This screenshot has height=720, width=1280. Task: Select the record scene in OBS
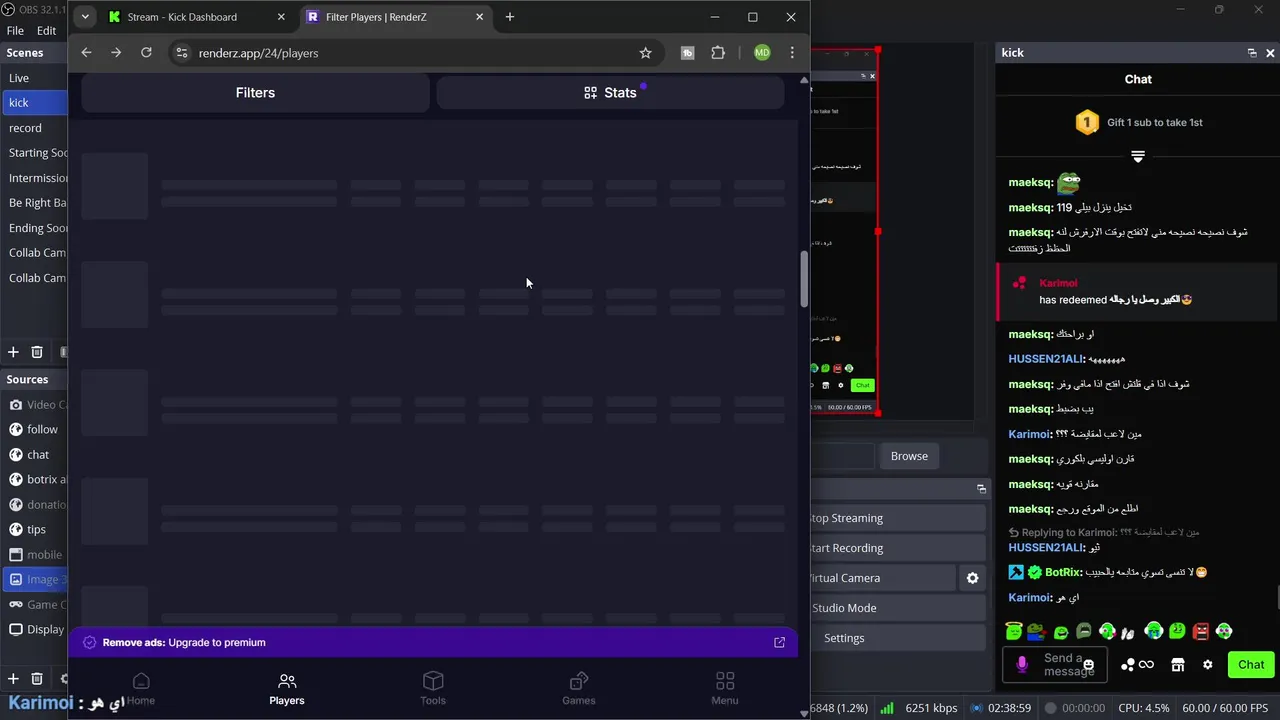[x=34, y=127]
